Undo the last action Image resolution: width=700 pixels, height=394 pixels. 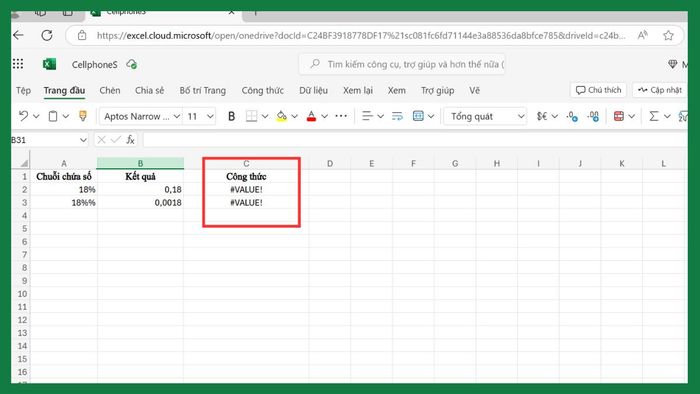coord(23,116)
